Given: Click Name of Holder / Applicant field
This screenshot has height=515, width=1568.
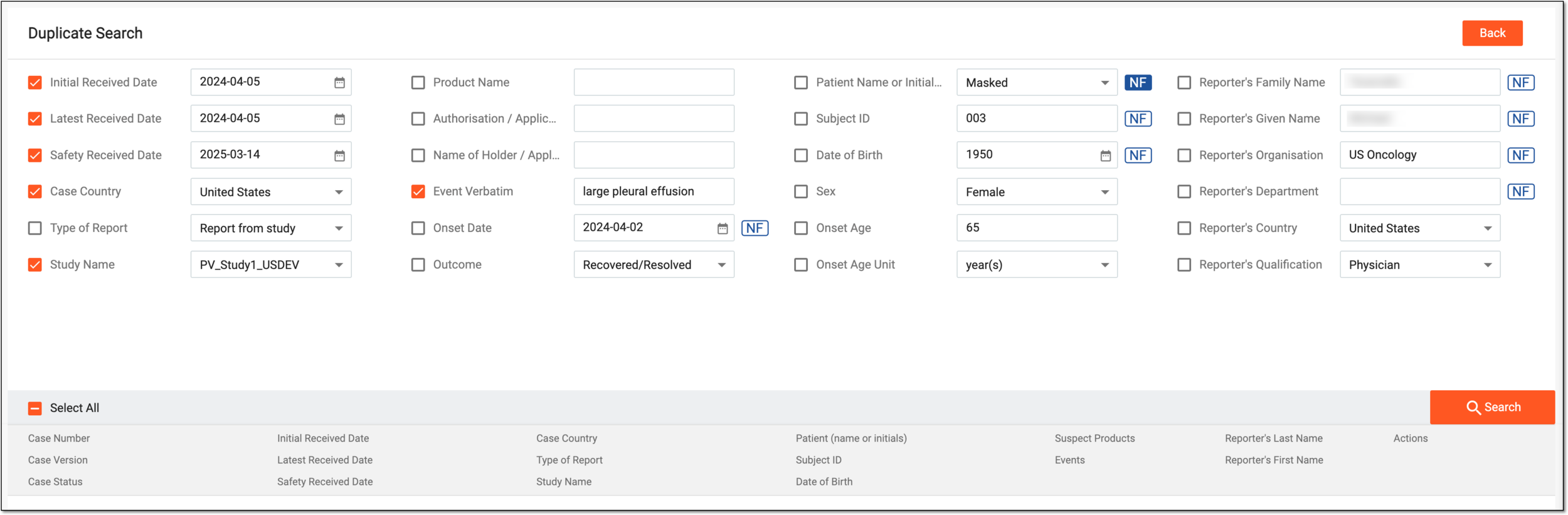Looking at the screenshot, I should tap(654, 155).
